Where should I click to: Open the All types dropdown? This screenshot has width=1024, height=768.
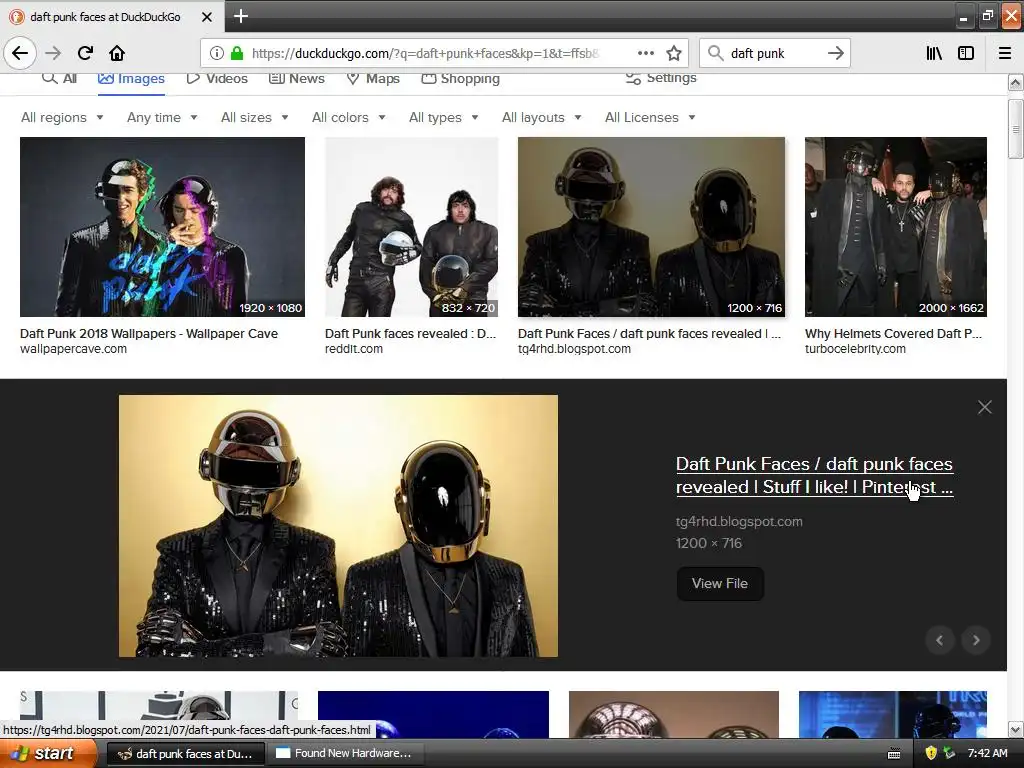[443, 118]
